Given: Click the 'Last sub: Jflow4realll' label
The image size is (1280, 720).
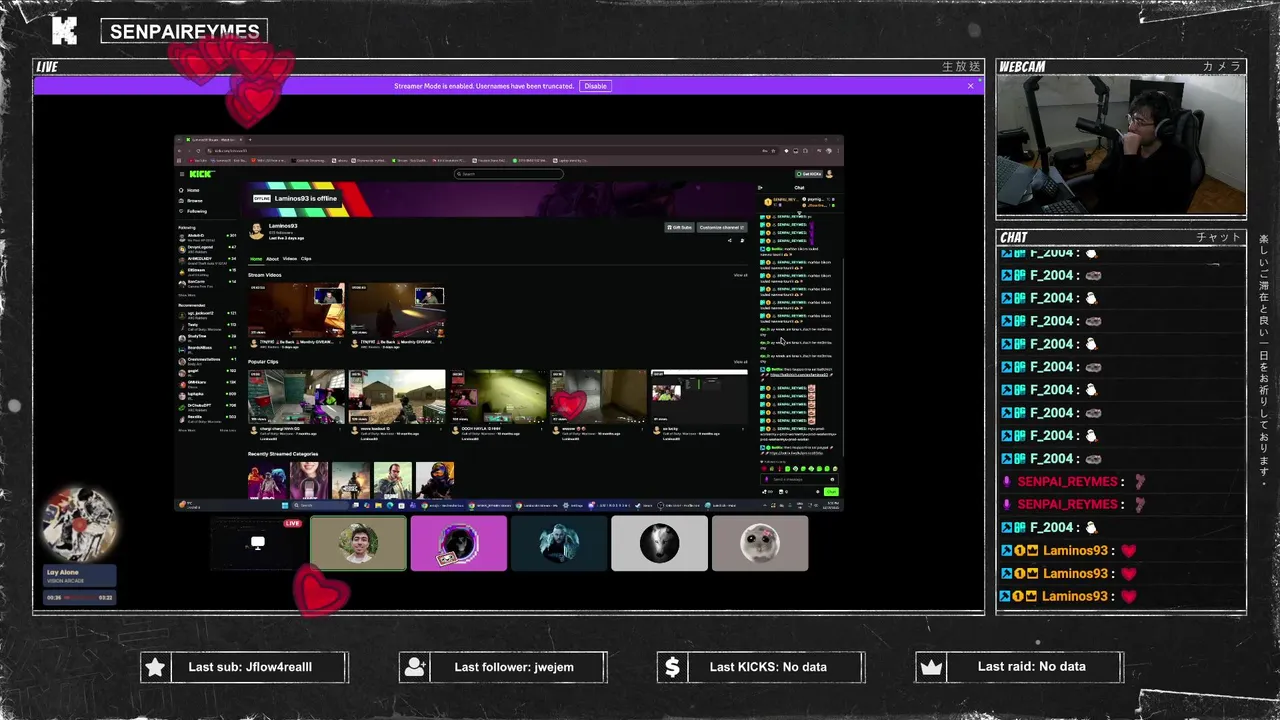Looking at the screenshot, I should click(250, 667).
